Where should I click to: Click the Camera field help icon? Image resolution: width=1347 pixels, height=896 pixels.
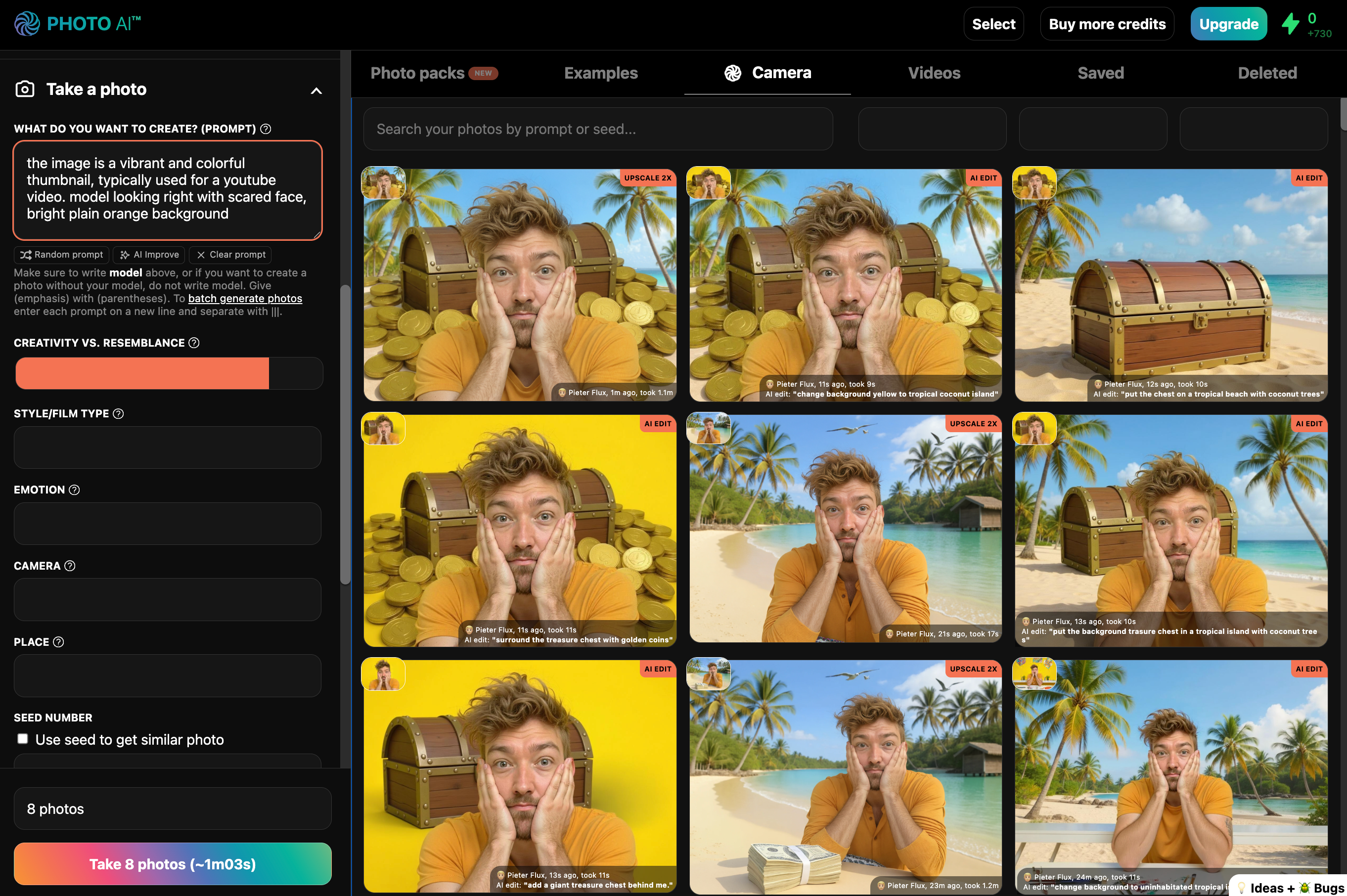[70, 566]
